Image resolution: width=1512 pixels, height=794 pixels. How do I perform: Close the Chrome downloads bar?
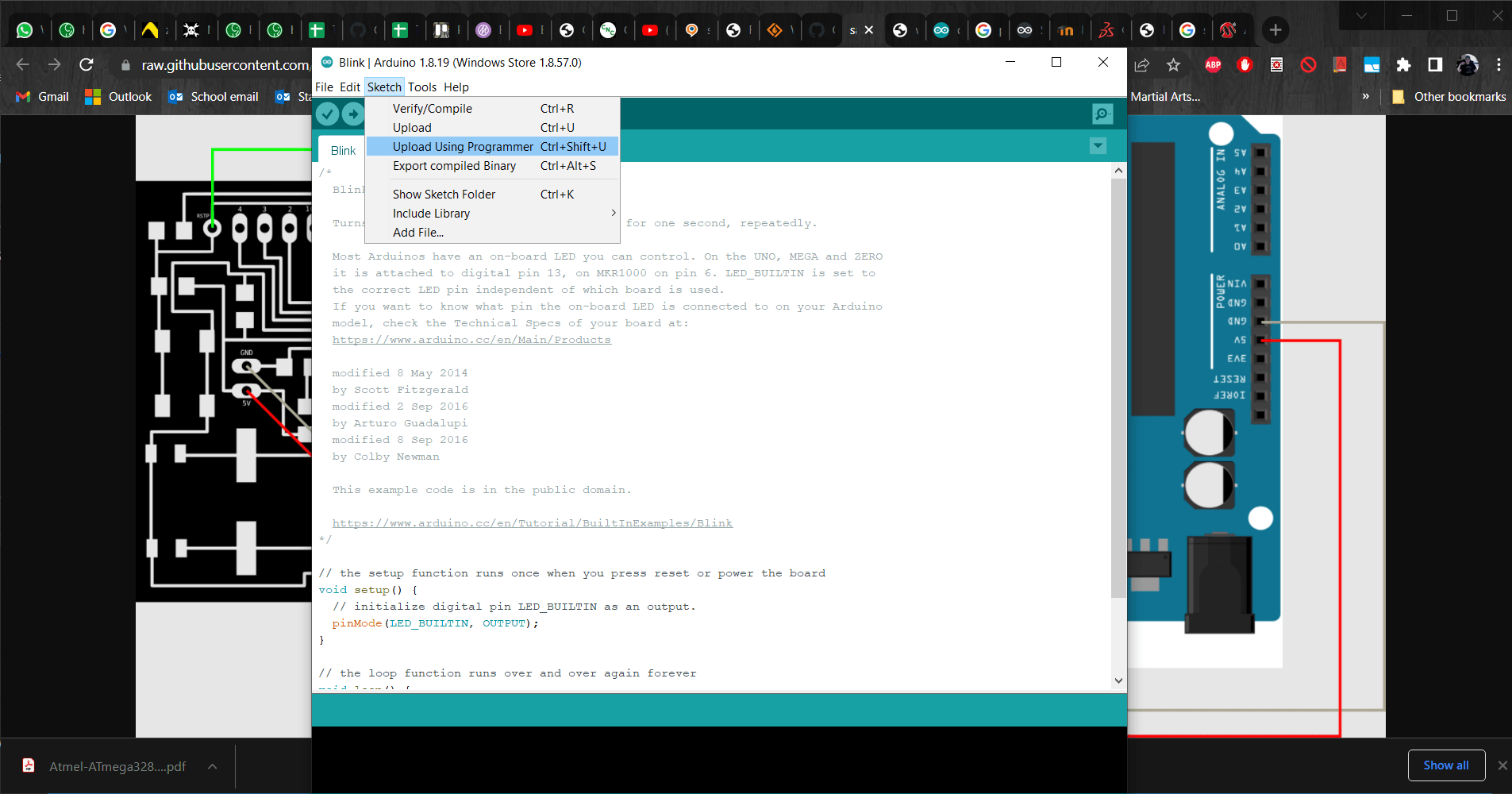point(1502,765)
